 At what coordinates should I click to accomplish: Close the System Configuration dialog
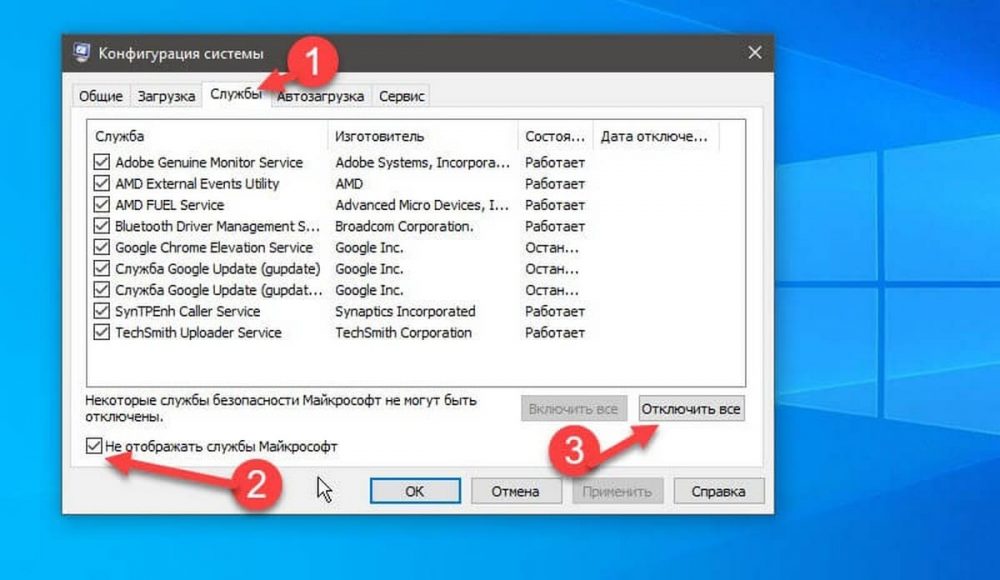[753, 53]
